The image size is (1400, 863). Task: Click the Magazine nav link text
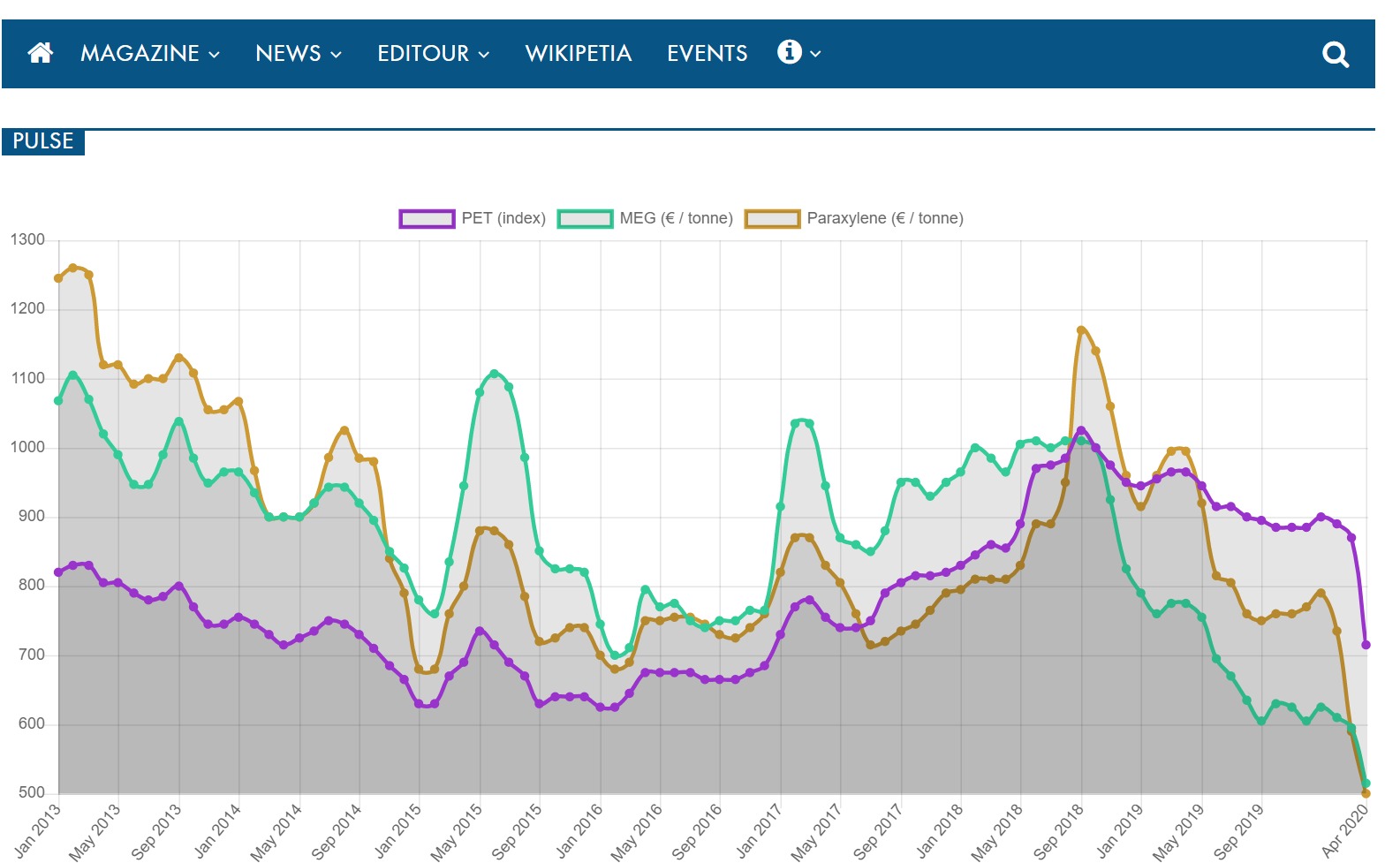[x=140, y=54]
